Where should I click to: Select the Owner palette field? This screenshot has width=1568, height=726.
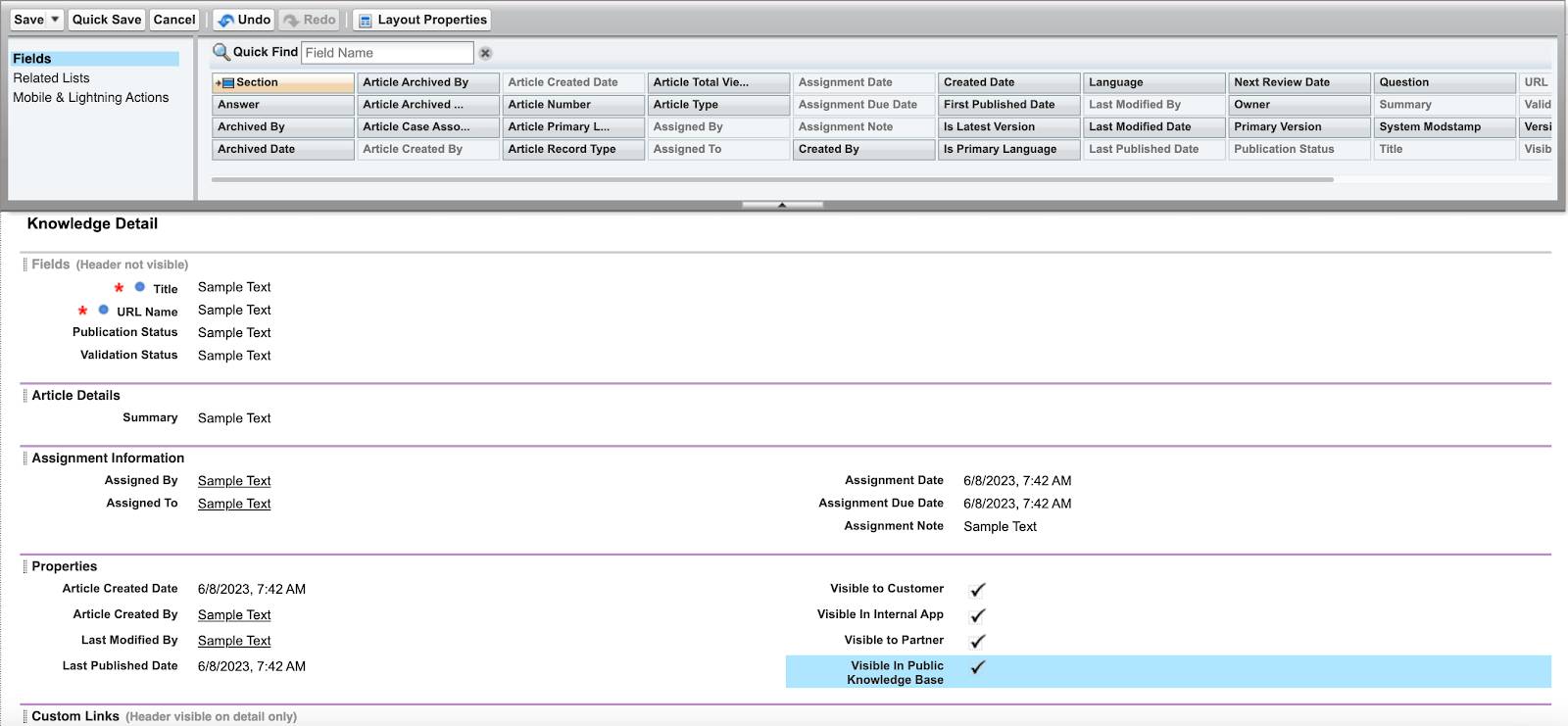pos(1299,105)
